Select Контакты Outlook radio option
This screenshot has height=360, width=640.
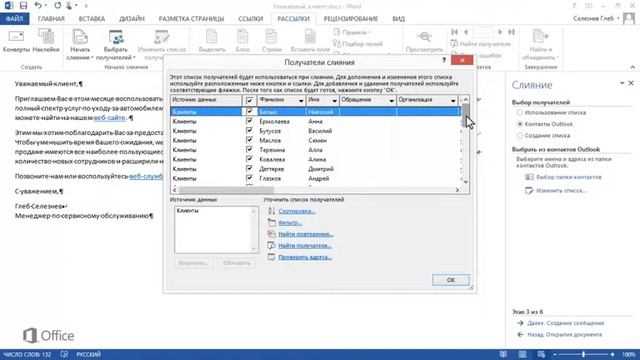(520, 124)
